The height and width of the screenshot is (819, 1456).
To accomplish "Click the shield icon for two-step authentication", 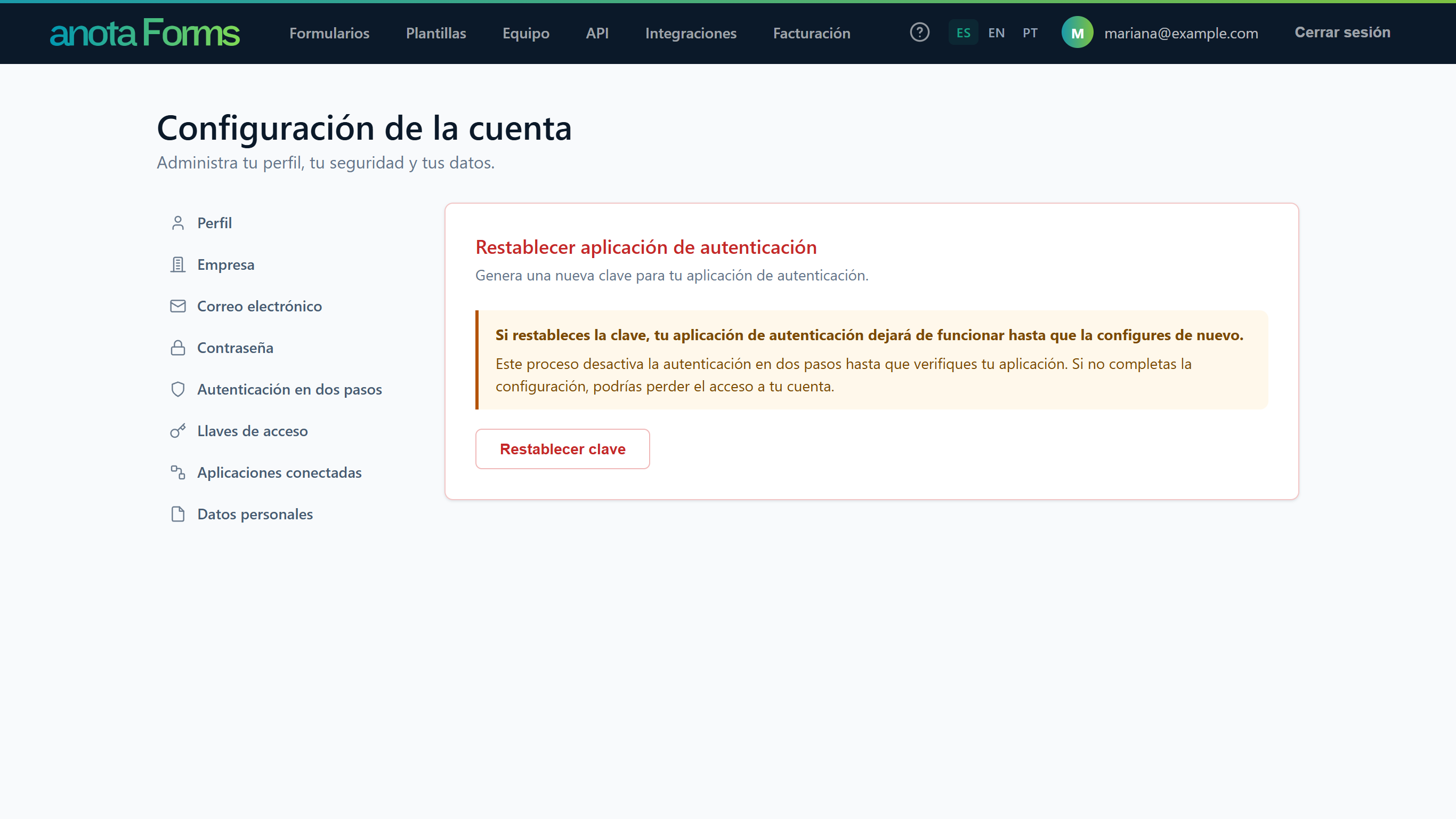I will click(178, 389).
